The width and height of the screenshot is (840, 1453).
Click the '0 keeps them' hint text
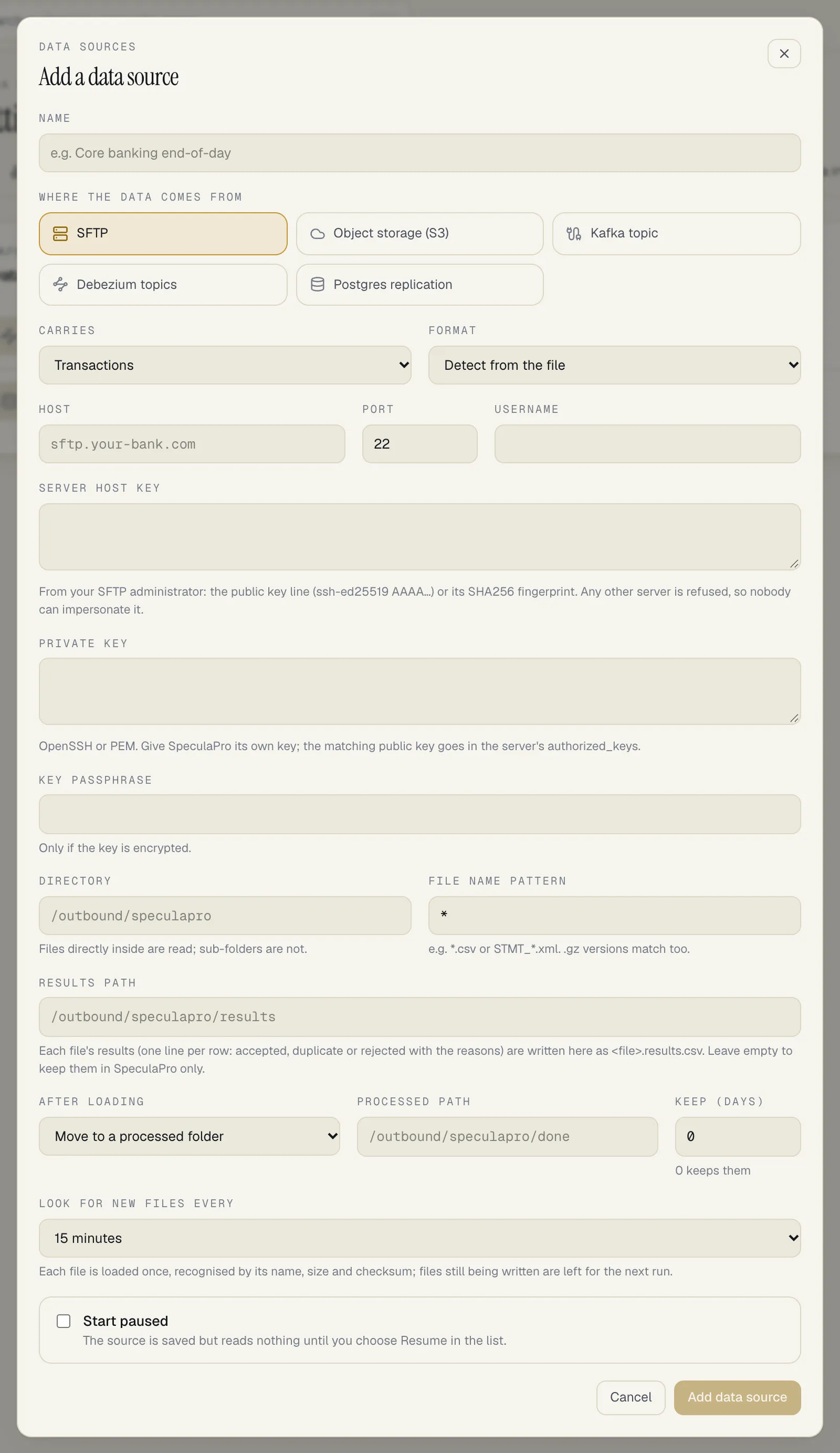tap(712, 1170)
